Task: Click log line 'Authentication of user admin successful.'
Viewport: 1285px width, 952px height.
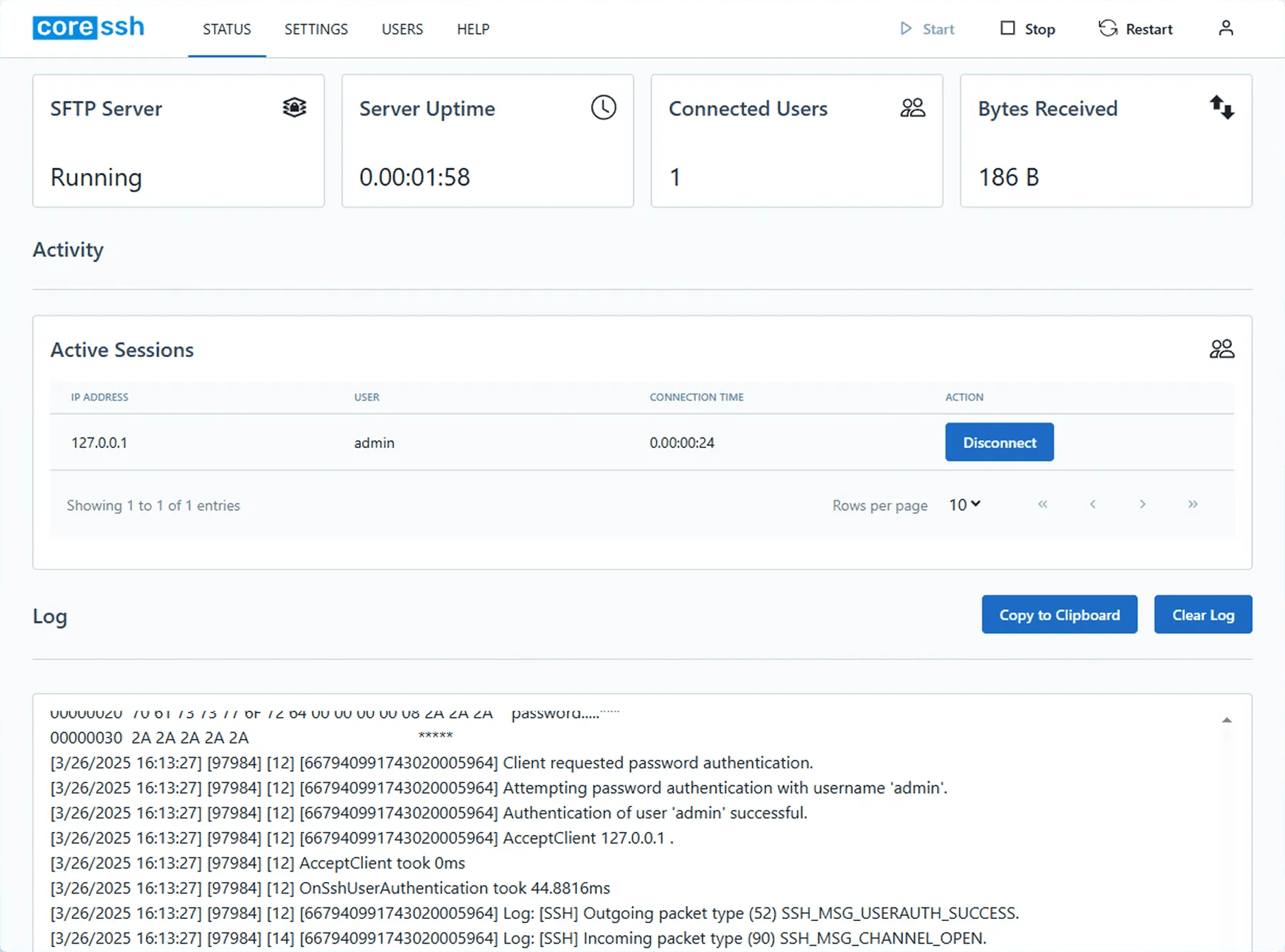Action: click(429, 813)
